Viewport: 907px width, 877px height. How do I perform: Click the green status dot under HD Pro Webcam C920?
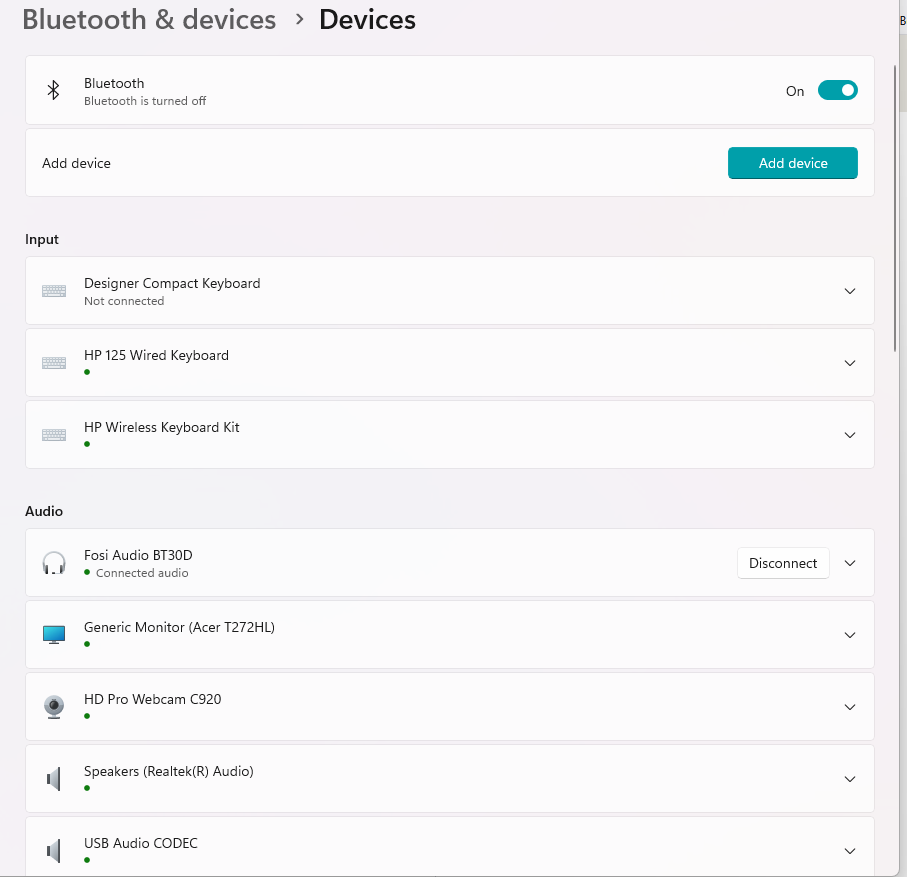[x=87, y=716]
